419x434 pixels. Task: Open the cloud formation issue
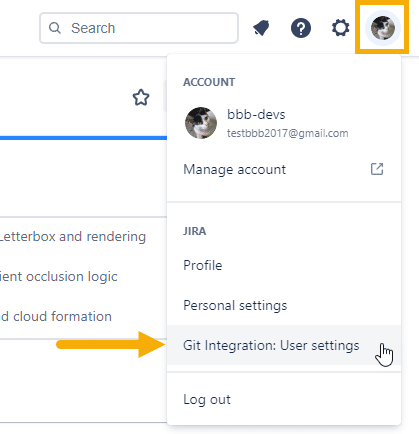(56, 317)
